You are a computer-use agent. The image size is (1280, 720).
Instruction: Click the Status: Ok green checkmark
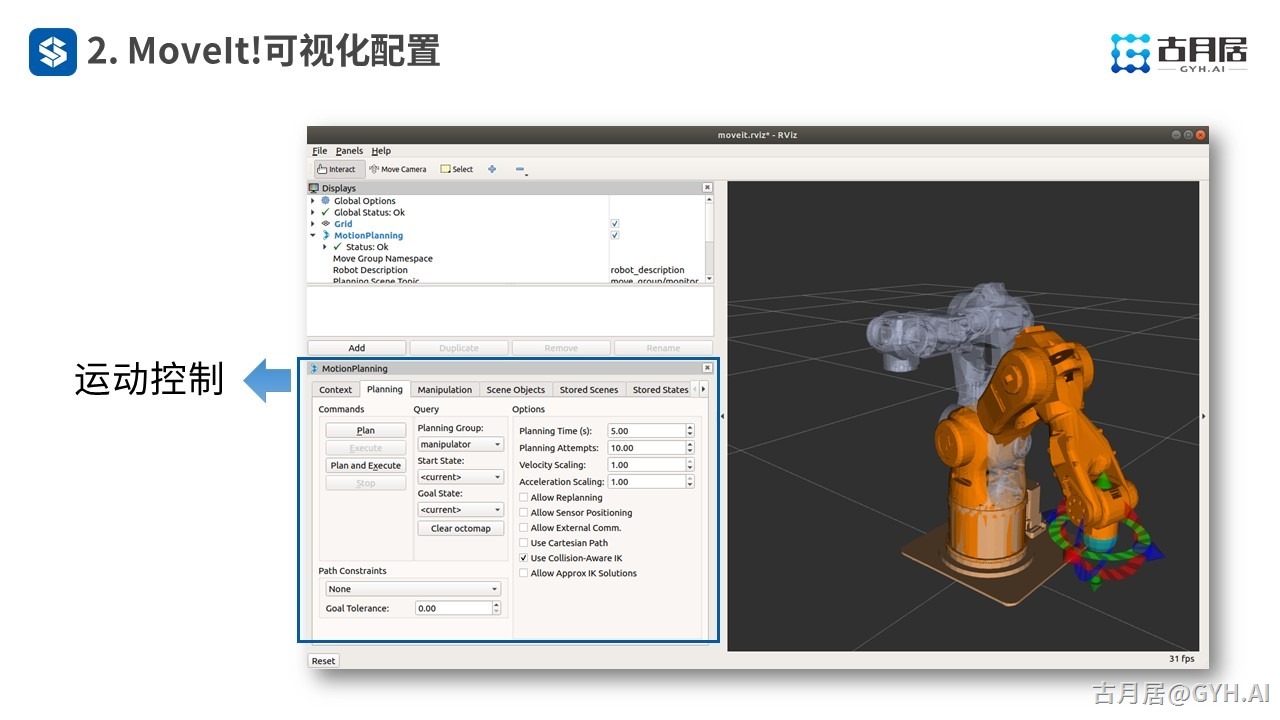pos(337,247)
